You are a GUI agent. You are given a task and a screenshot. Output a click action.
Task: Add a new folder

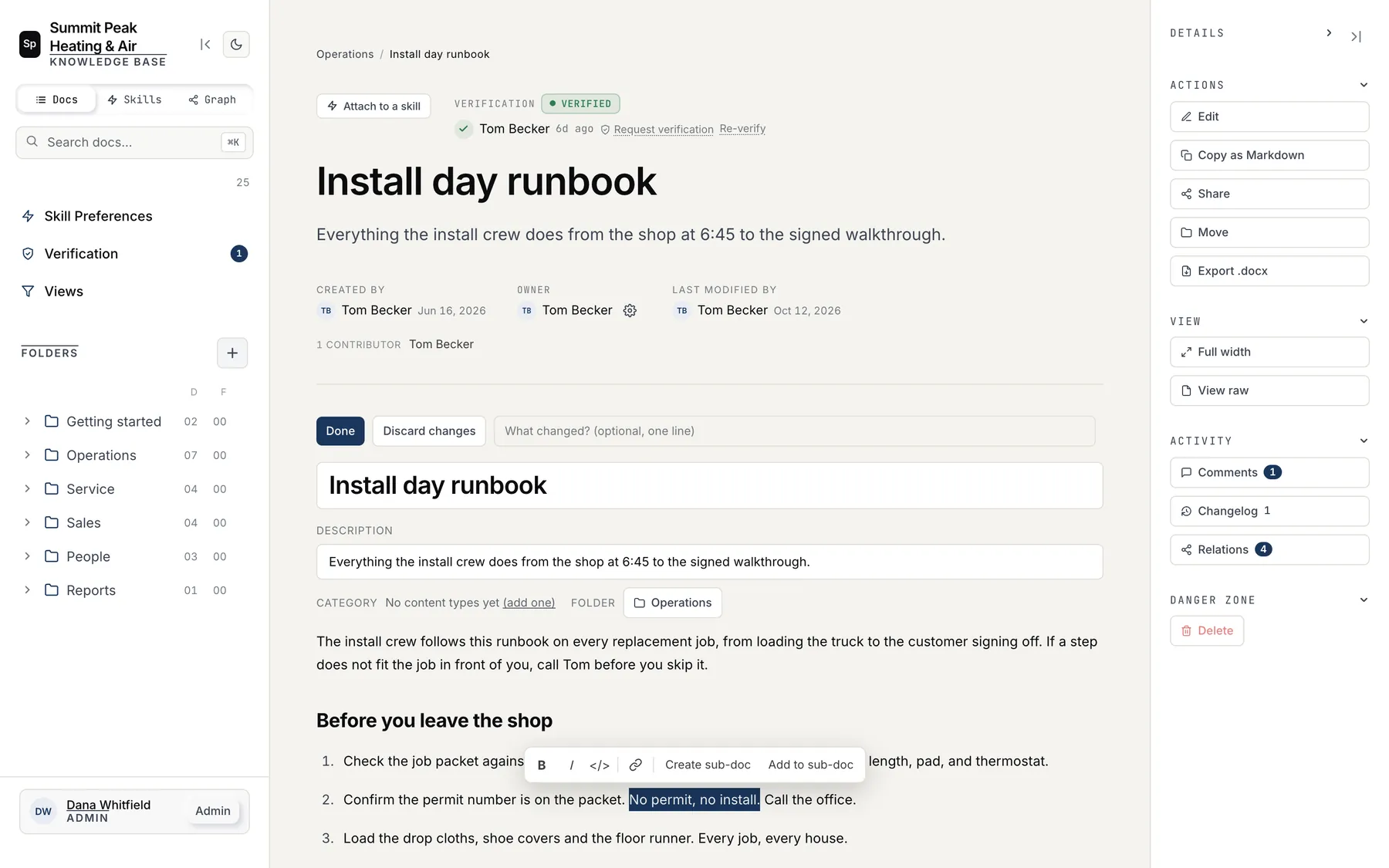click(232, 353)
